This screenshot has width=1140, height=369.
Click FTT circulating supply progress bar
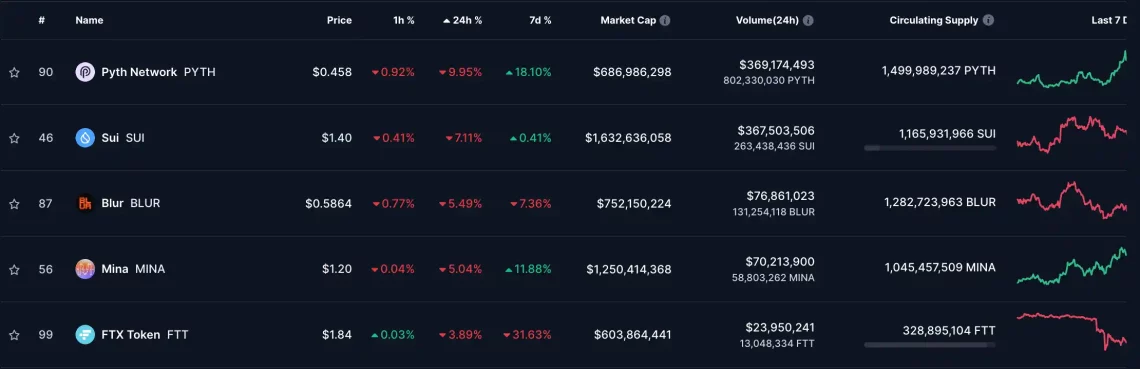[930, 345]
